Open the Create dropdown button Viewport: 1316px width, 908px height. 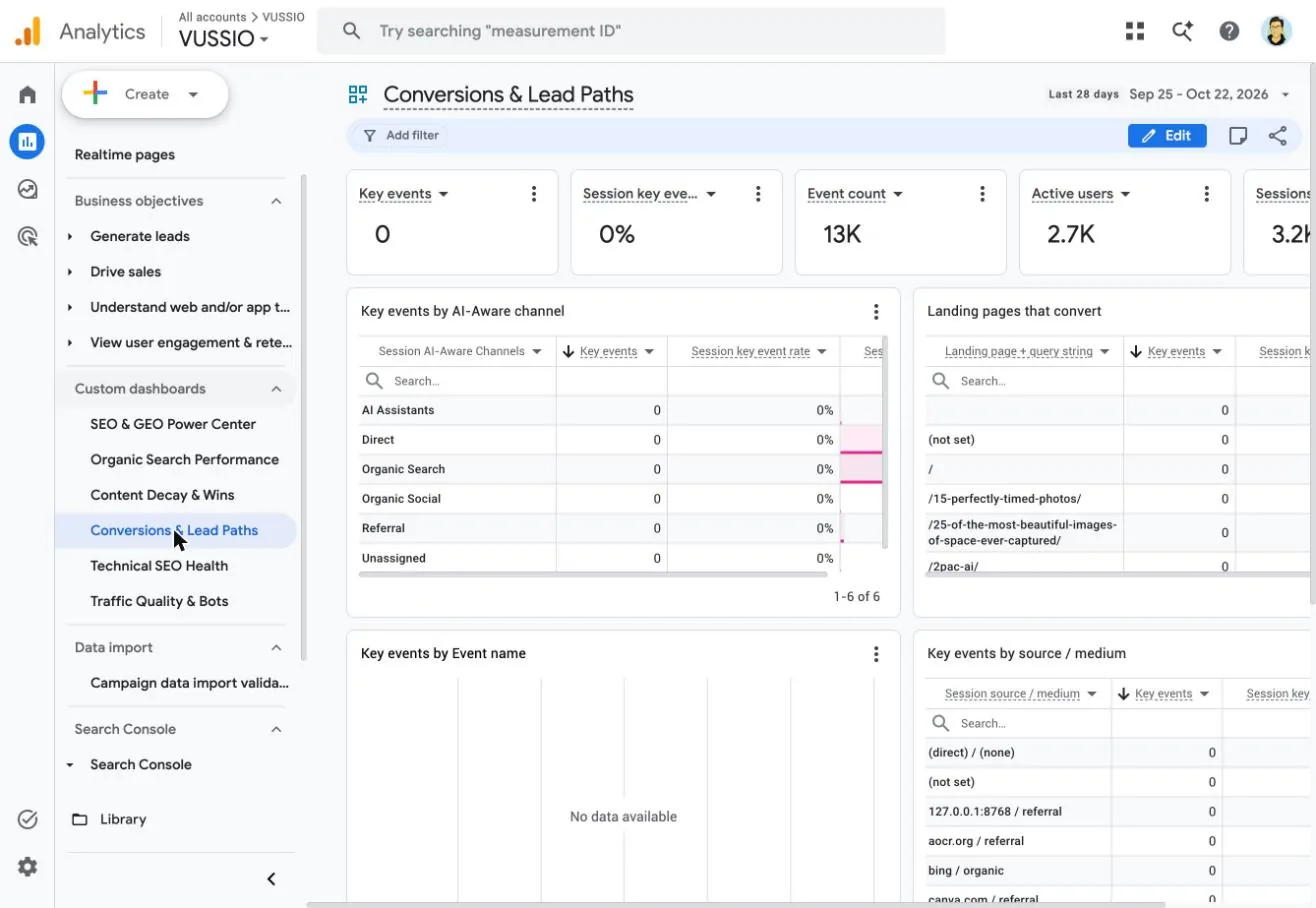click(145, 94)
